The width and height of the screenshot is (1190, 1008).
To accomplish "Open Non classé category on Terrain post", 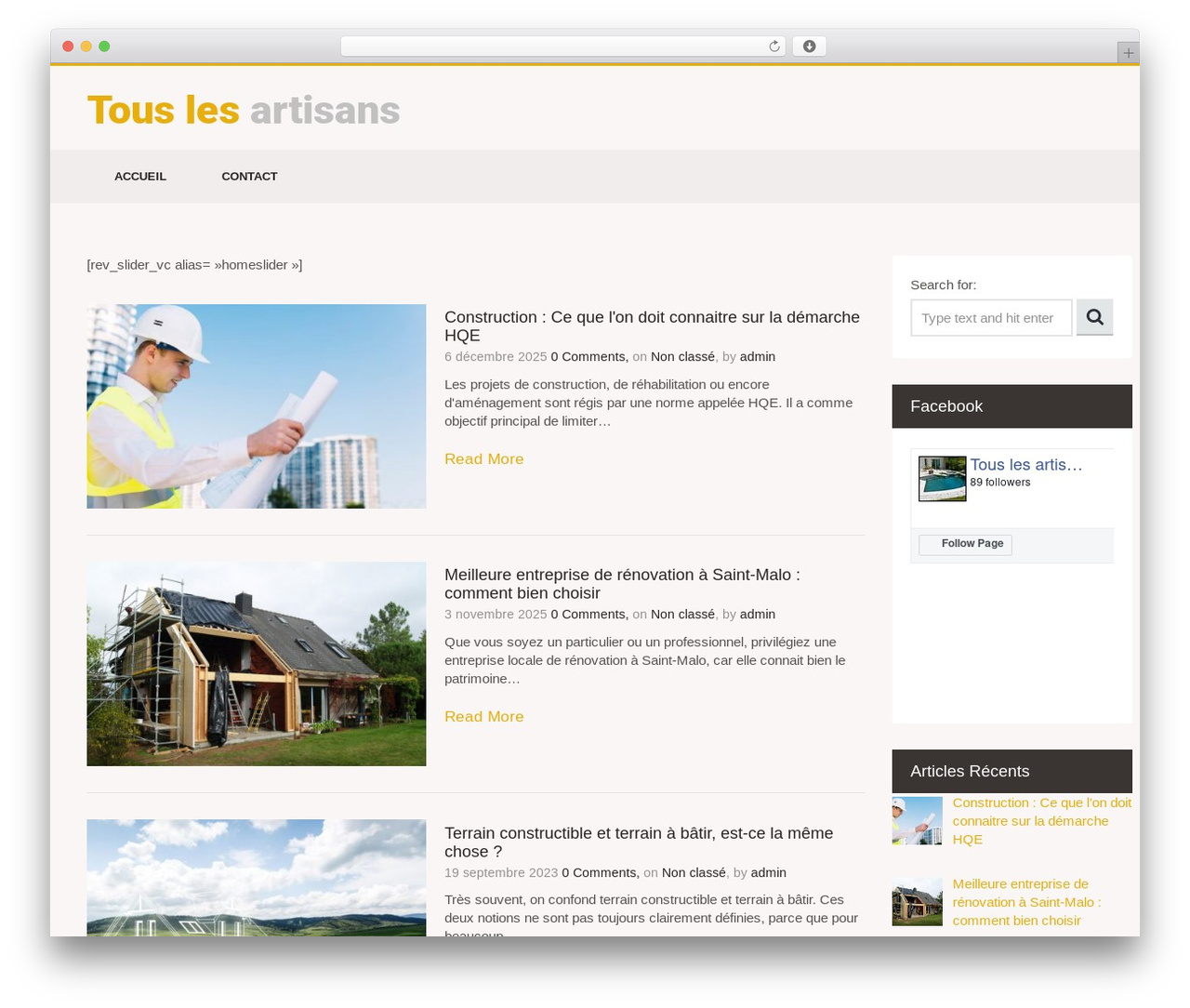I will point(694,873).
